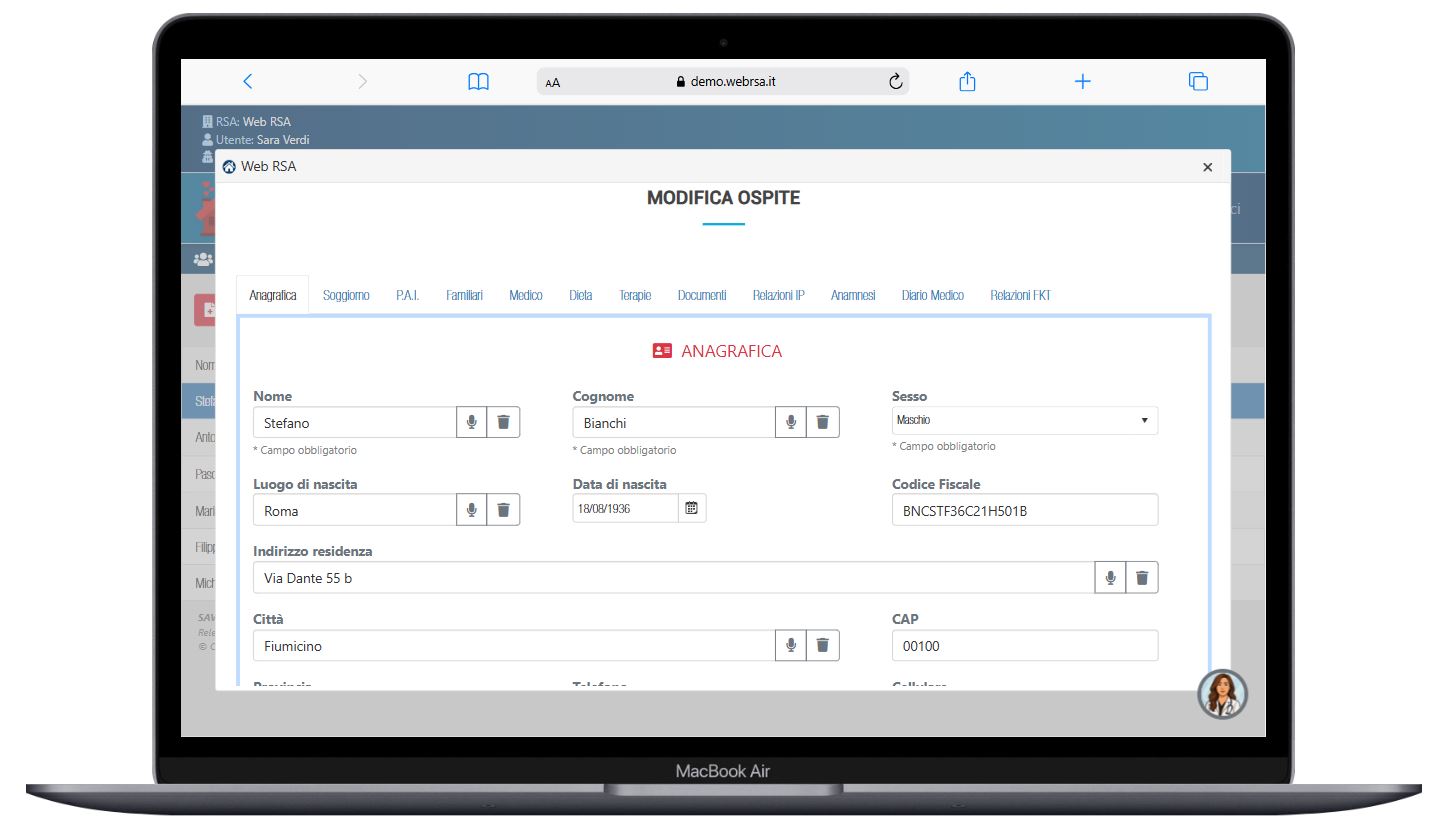Open the assistant avatar chat icon
Screen dimensions: 1449x830
[x=1222, y=694]
